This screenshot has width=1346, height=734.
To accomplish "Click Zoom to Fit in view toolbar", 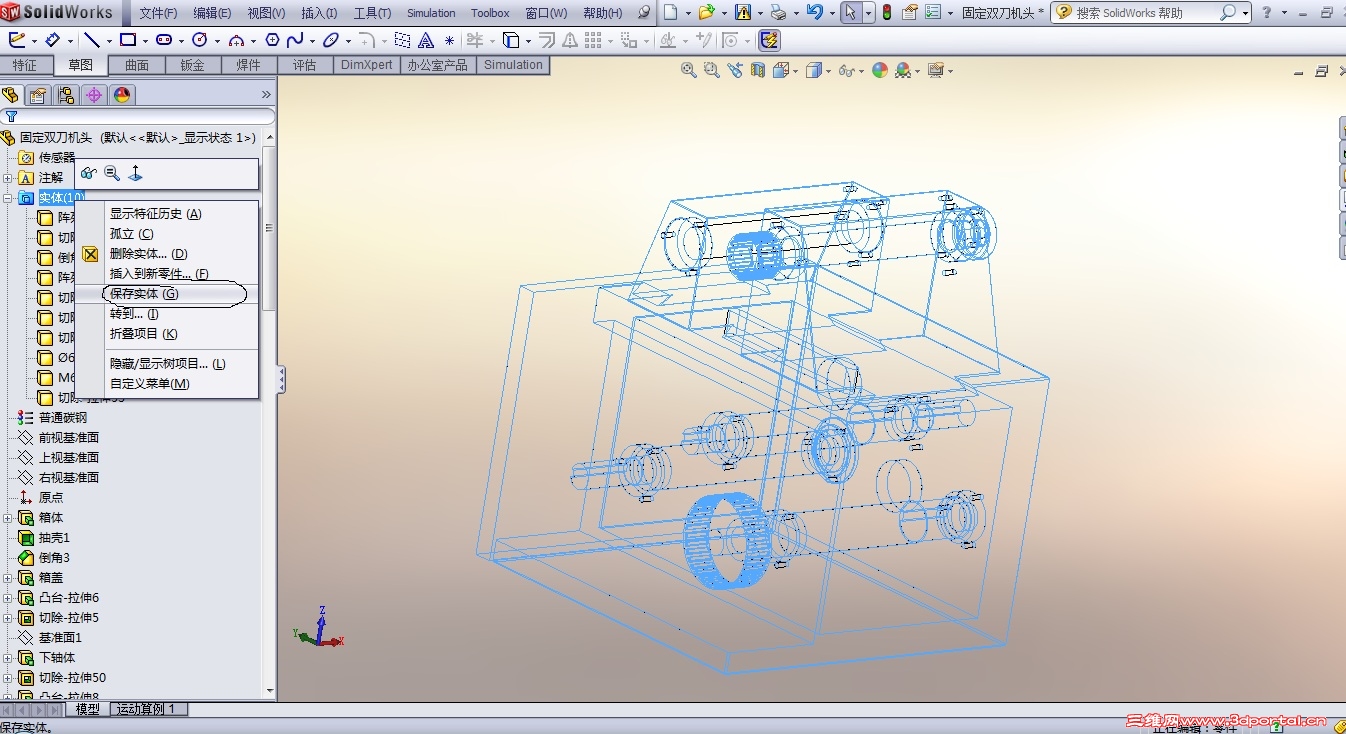I will (x=688, y=70).
